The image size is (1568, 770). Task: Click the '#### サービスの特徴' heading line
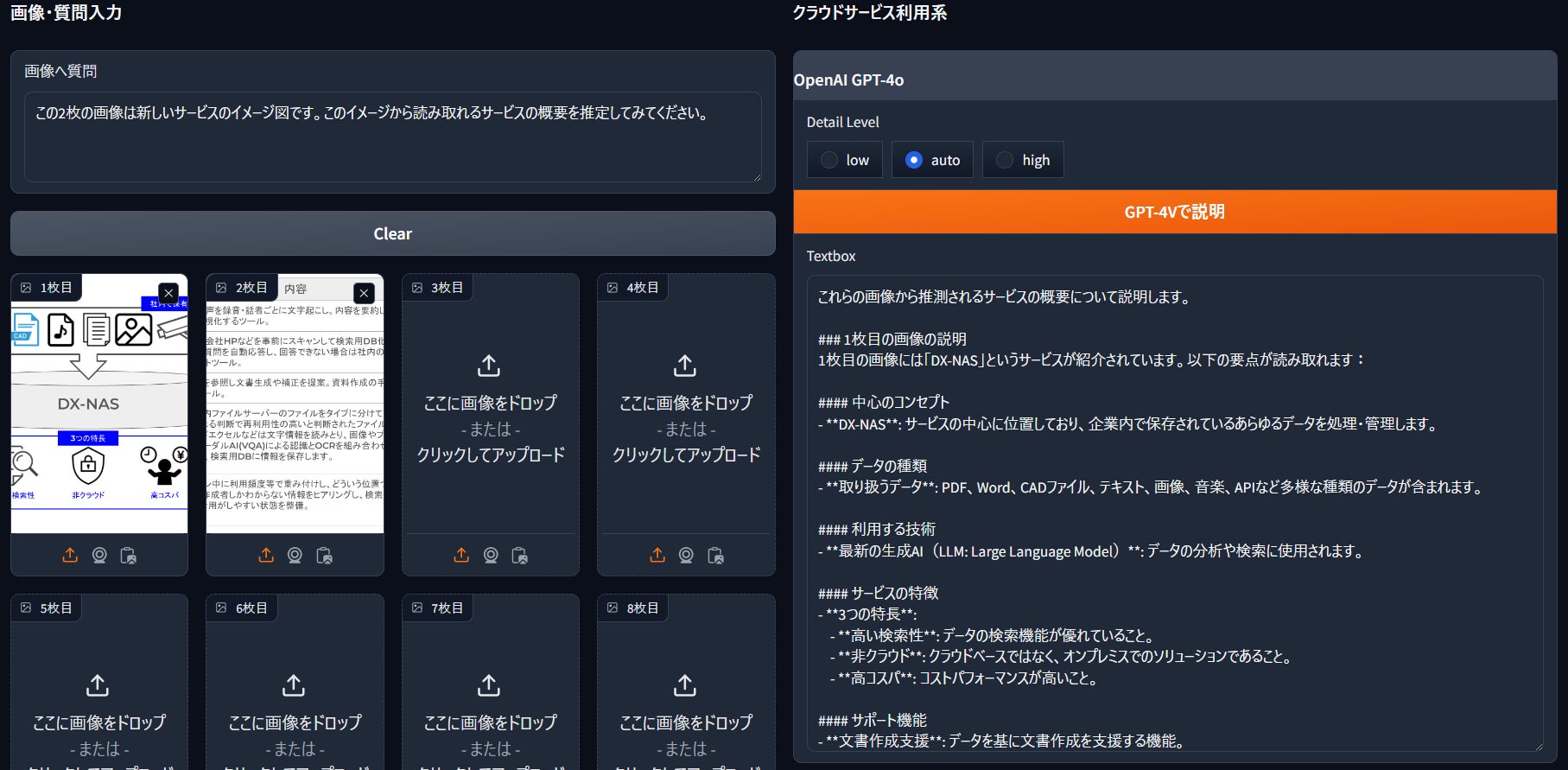879,593
